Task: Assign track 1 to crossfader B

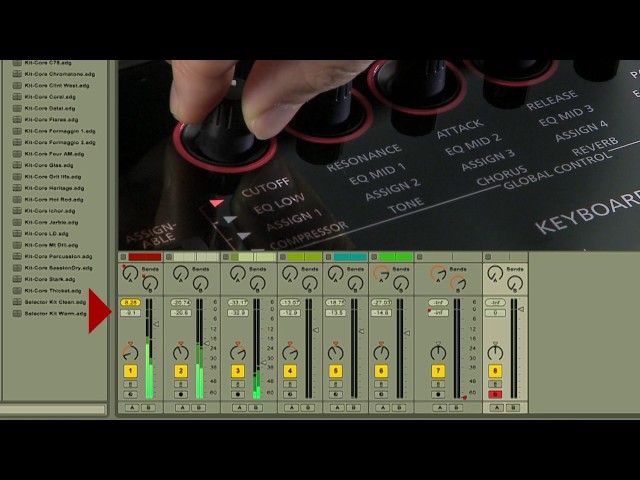Action: [x=148, y=407]
